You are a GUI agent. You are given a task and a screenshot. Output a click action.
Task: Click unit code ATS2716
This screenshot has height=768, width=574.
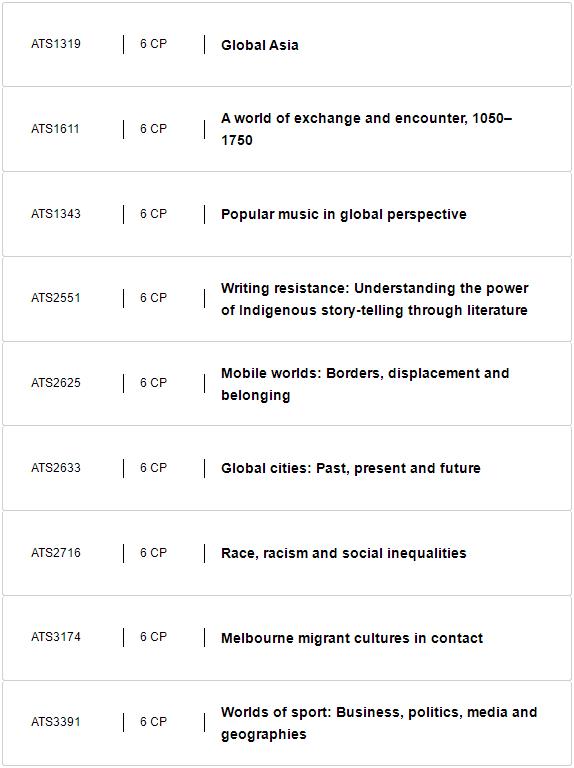[56, 552]
